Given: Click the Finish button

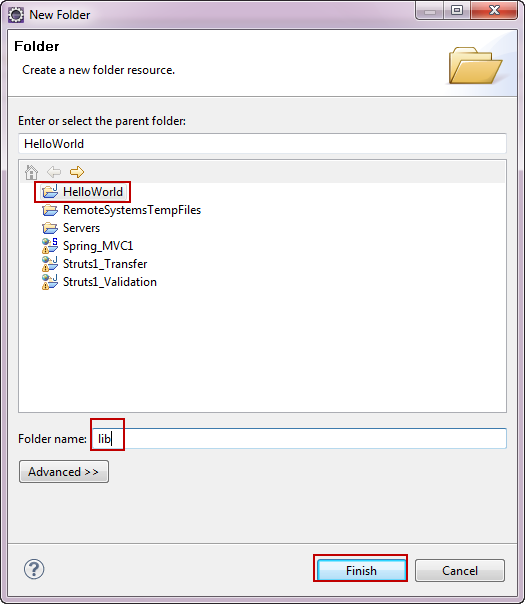Looking at the screenshot, I should pyautogui.click(x=361, y=570).
